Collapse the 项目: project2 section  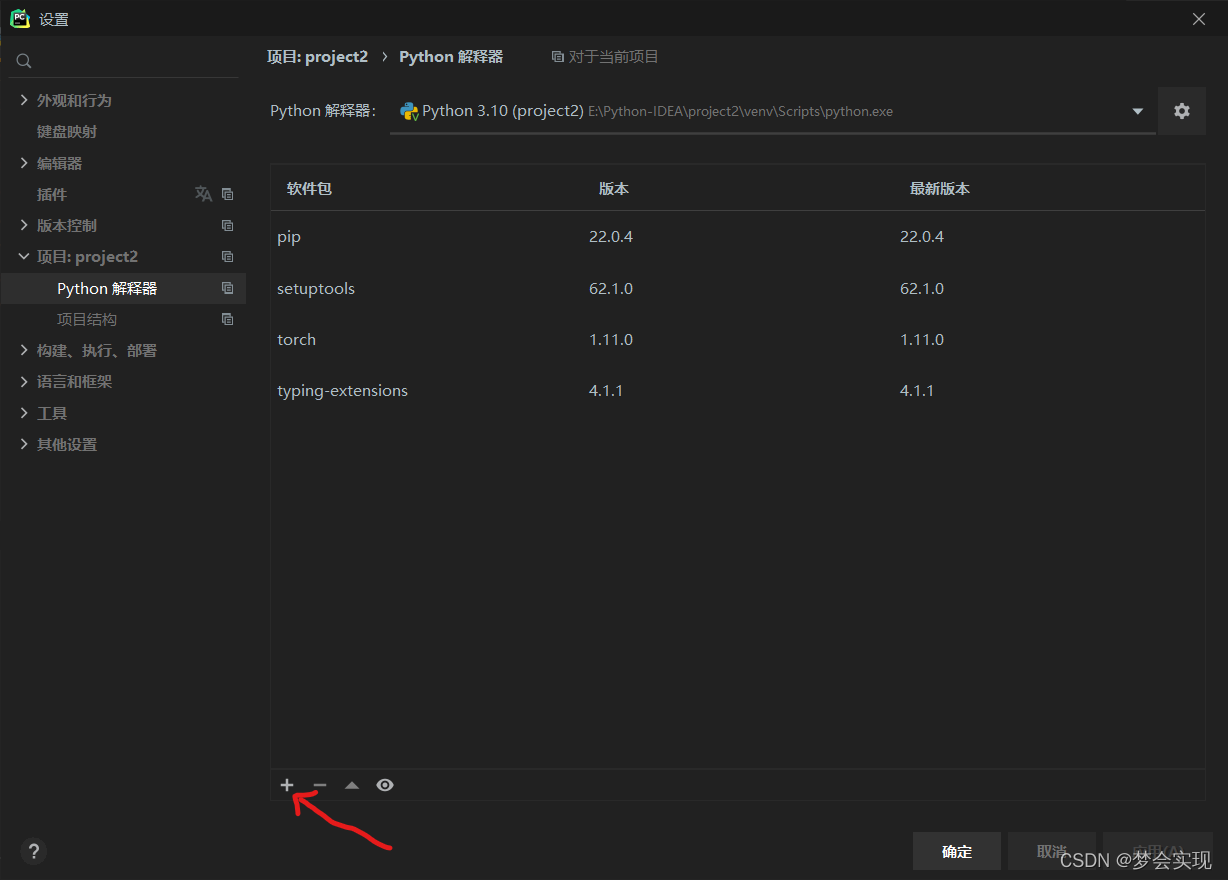point(24,257)
